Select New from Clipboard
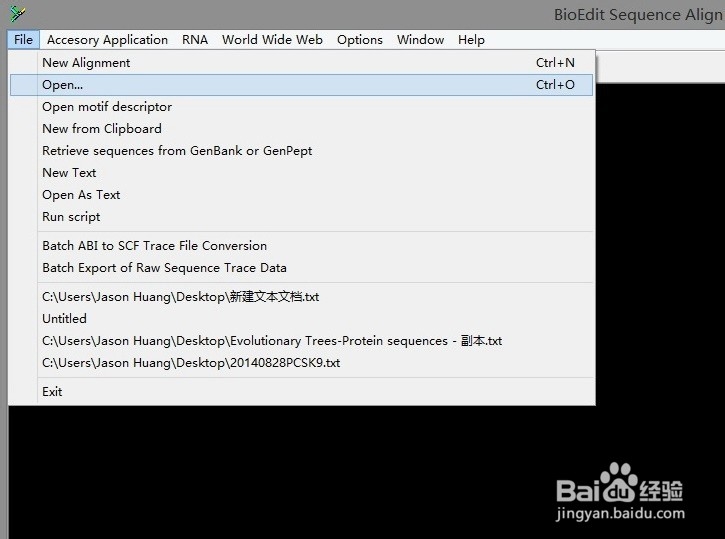This screenshot has width=725, height=539. 301,129
